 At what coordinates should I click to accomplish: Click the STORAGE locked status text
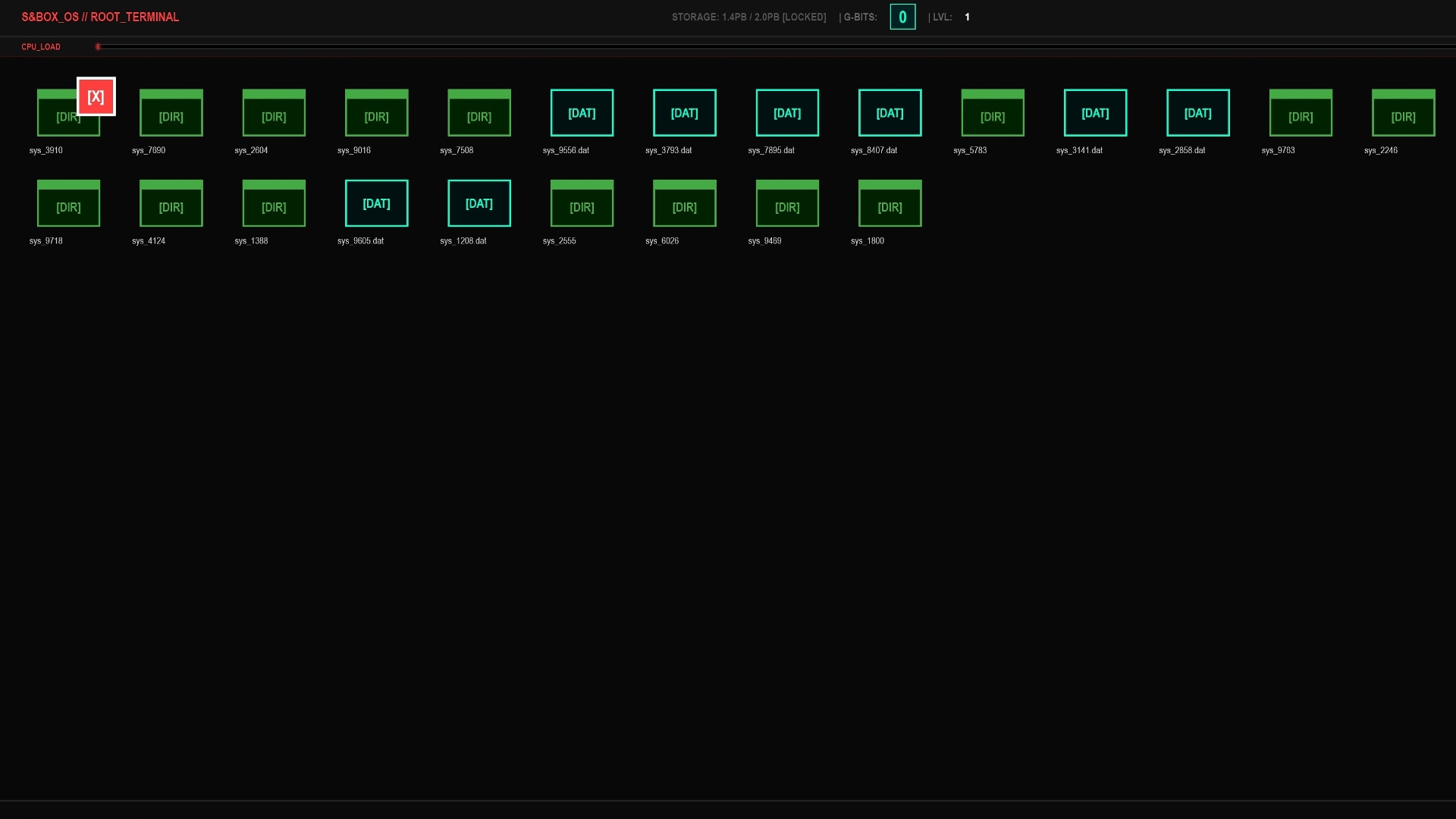click(748, 17)
